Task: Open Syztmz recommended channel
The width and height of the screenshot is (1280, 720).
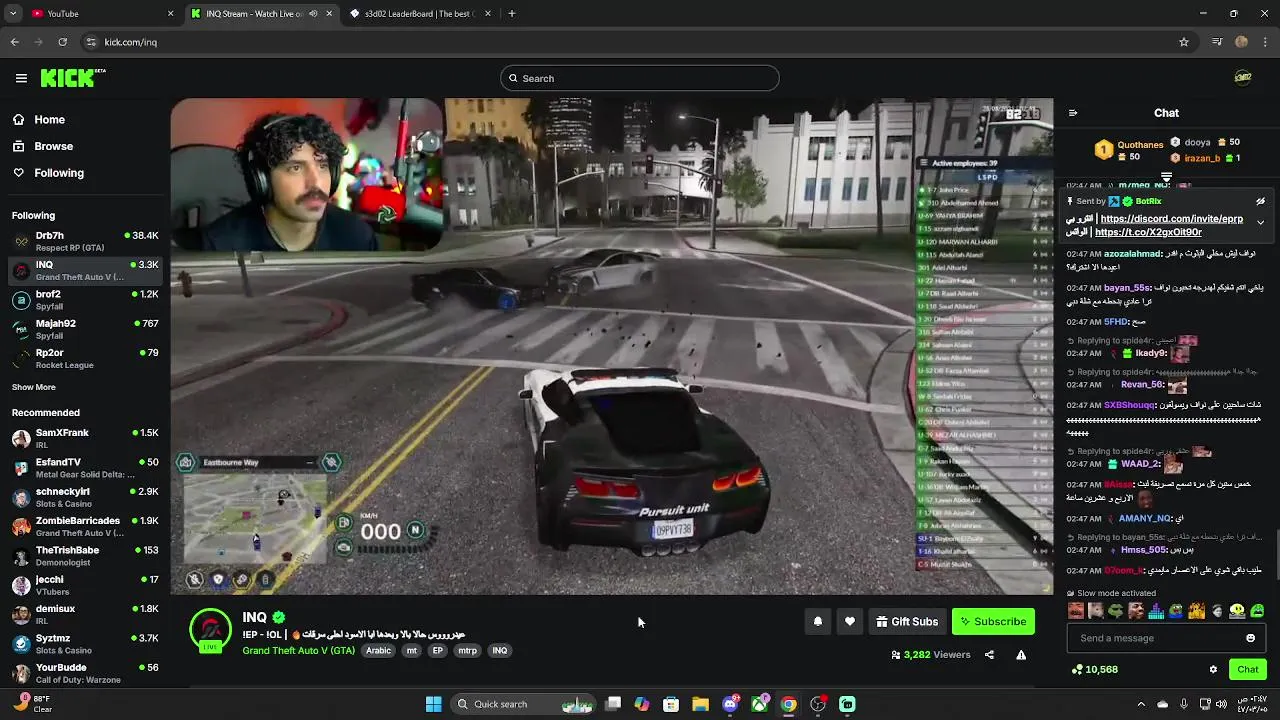Action: click(84, 643)
